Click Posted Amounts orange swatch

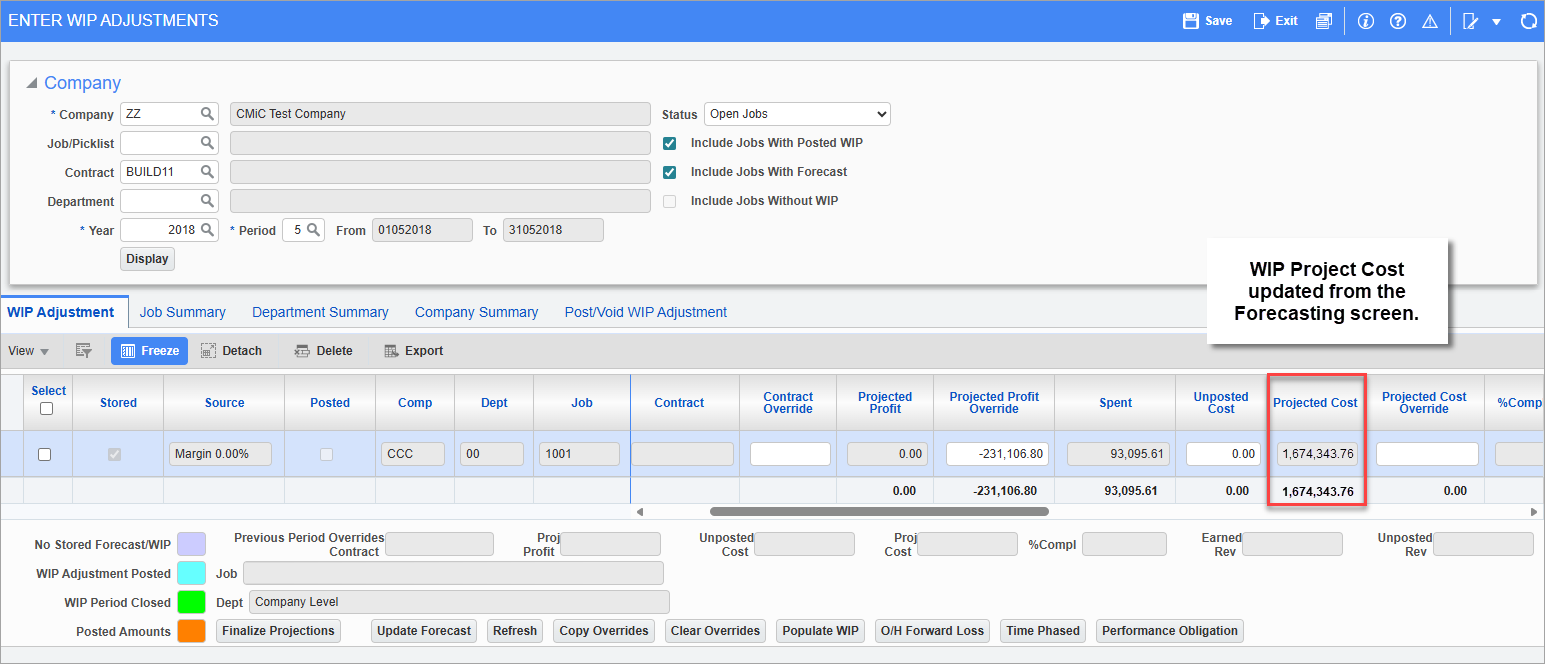pyautogui.click(x=191, y=631)
